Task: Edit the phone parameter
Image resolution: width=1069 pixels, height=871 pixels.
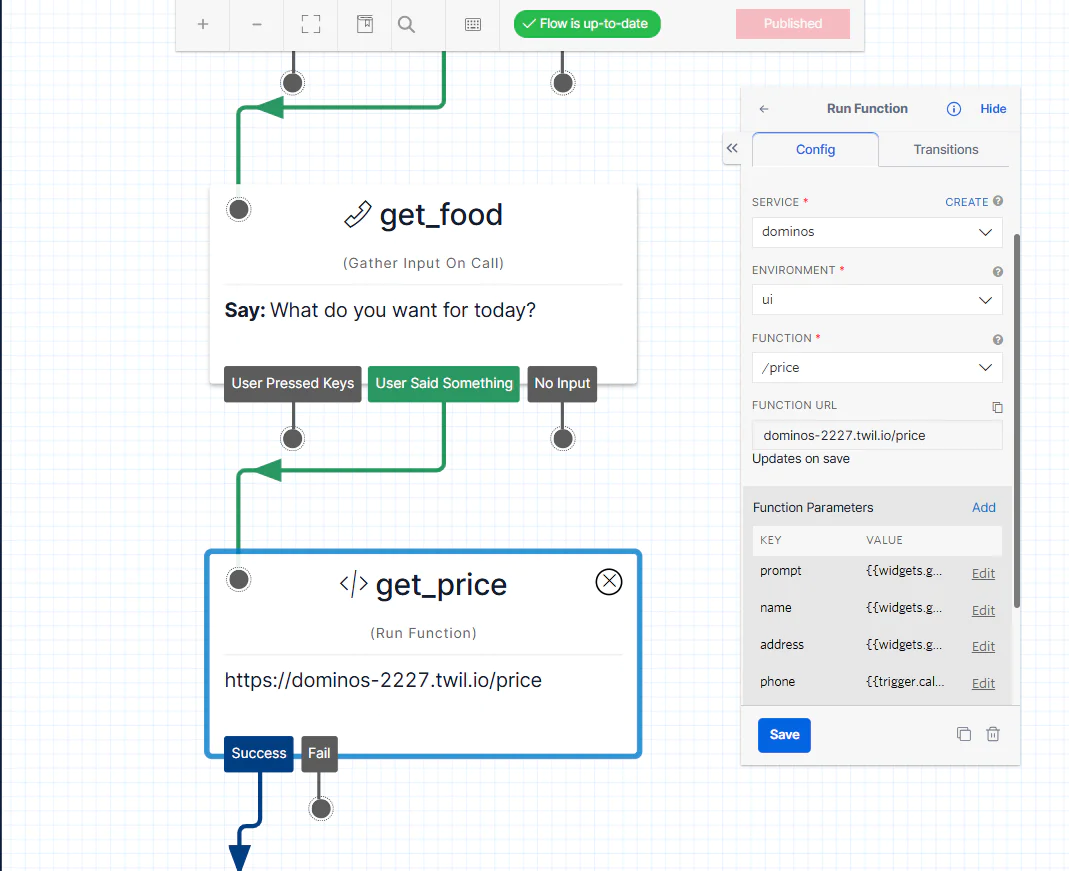Action: coord(983,684)
